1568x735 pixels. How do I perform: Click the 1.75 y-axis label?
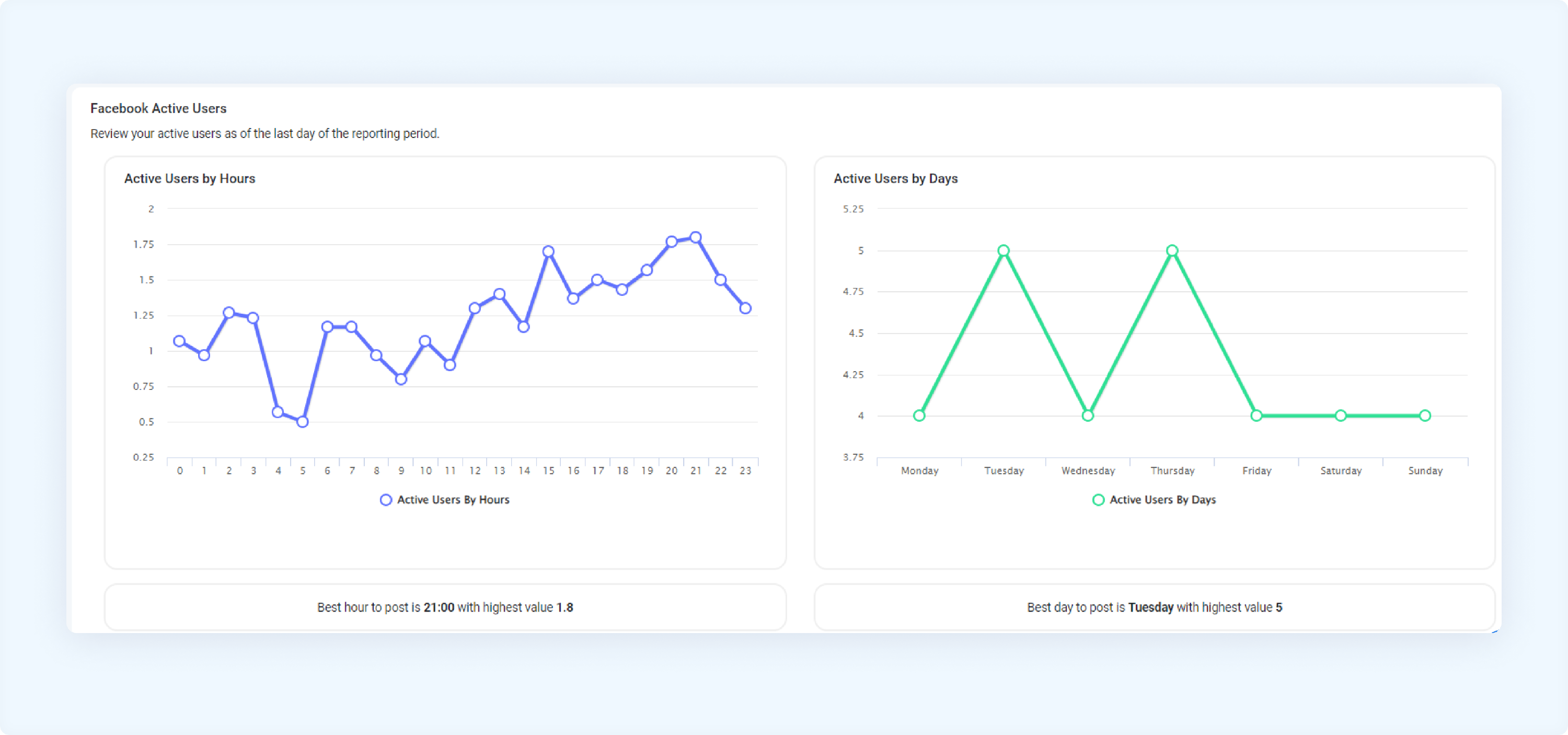(x=144, y=244)
